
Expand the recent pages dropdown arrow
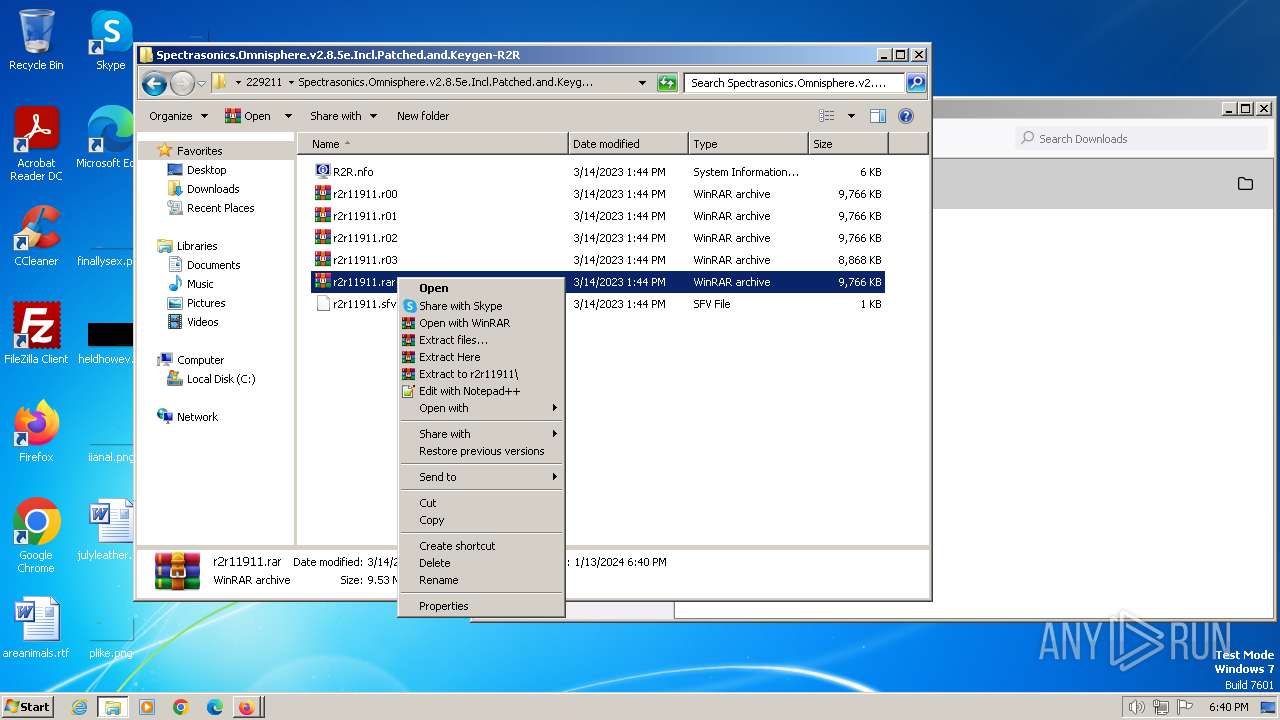(201, 83)
